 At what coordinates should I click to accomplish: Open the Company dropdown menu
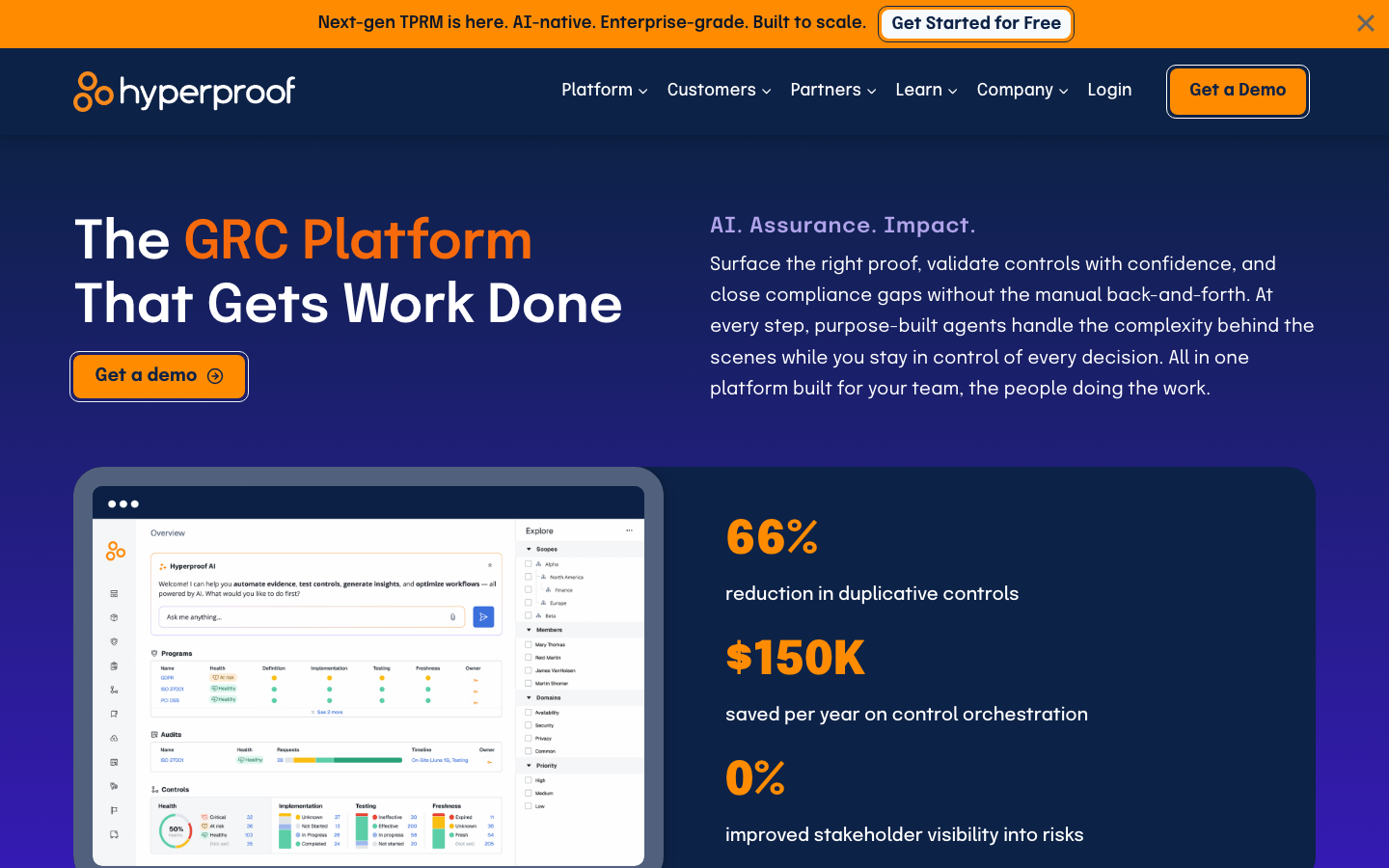coord(1022,90)
